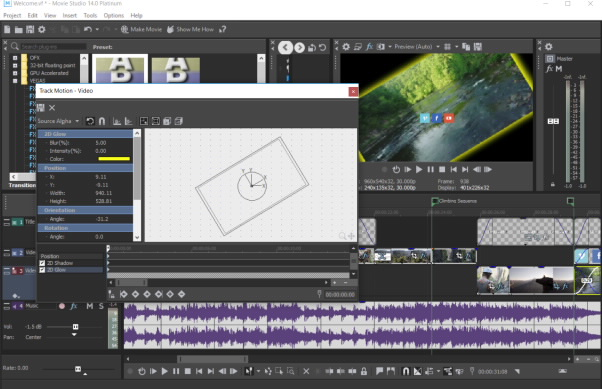Click Save Snapshot to File icon in preview
The height and width of the screenshot is (389, 602).
[478, 46]
